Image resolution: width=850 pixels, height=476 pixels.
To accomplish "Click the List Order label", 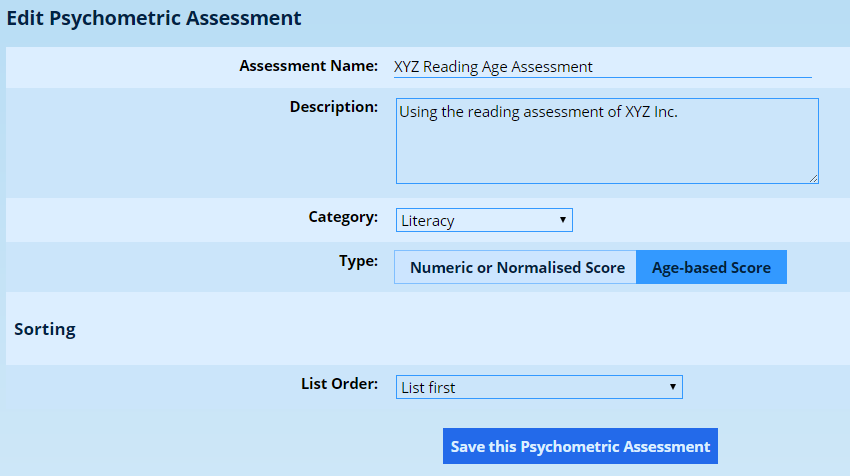I will (x=339, y=382).
